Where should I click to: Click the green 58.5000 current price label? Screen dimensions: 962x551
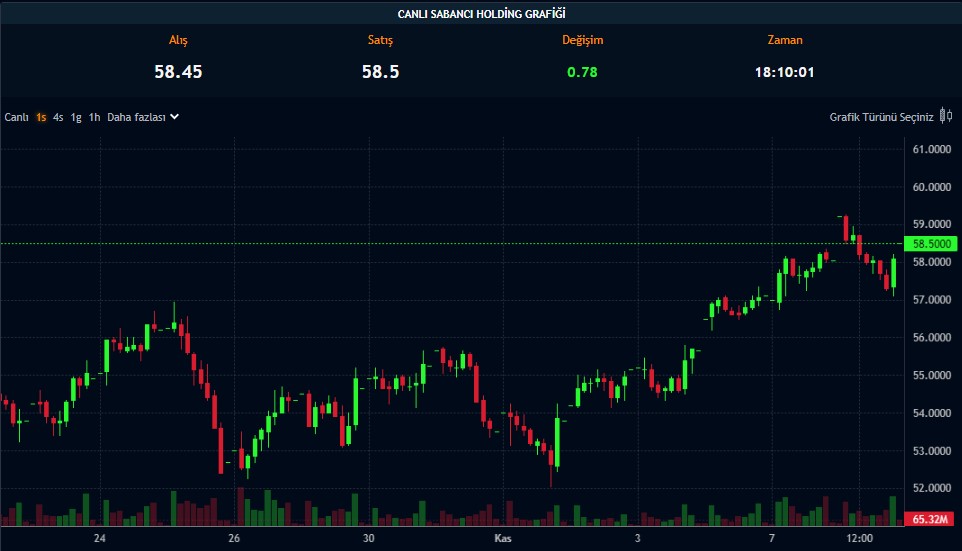click(x=929, y=243)
